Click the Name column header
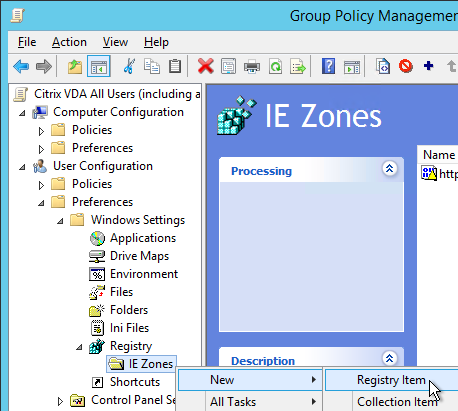Image resolution: width=458 pixels, height=411 pixels. click(x=438, y=155)
